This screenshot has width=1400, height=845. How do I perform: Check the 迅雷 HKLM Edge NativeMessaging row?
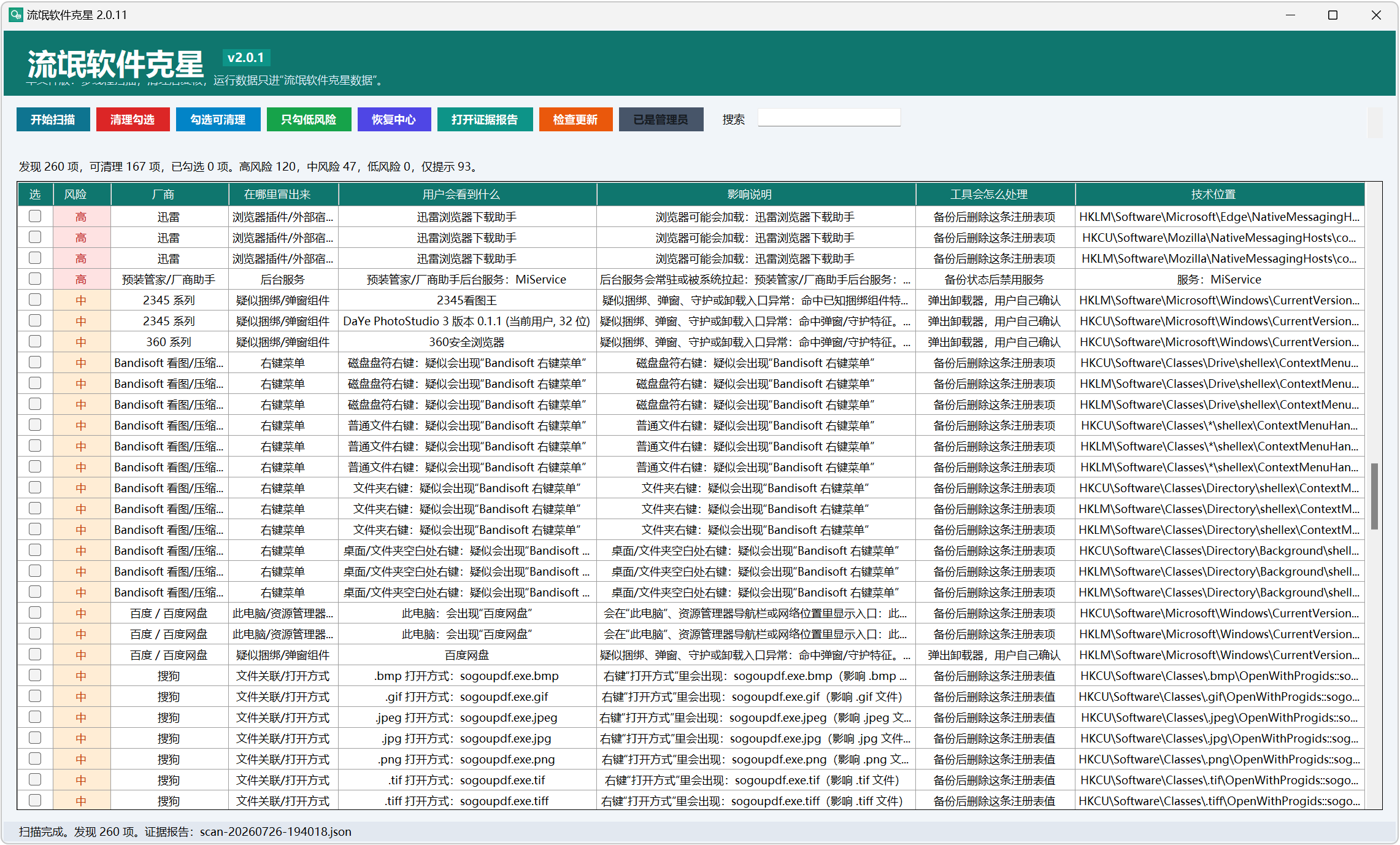(x=35, y=216)
